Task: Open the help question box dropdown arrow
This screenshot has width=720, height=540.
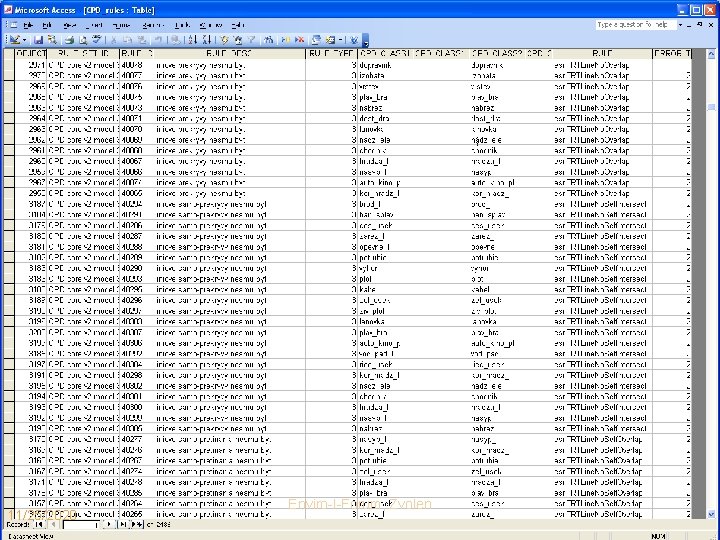Action: pos(680,25)
